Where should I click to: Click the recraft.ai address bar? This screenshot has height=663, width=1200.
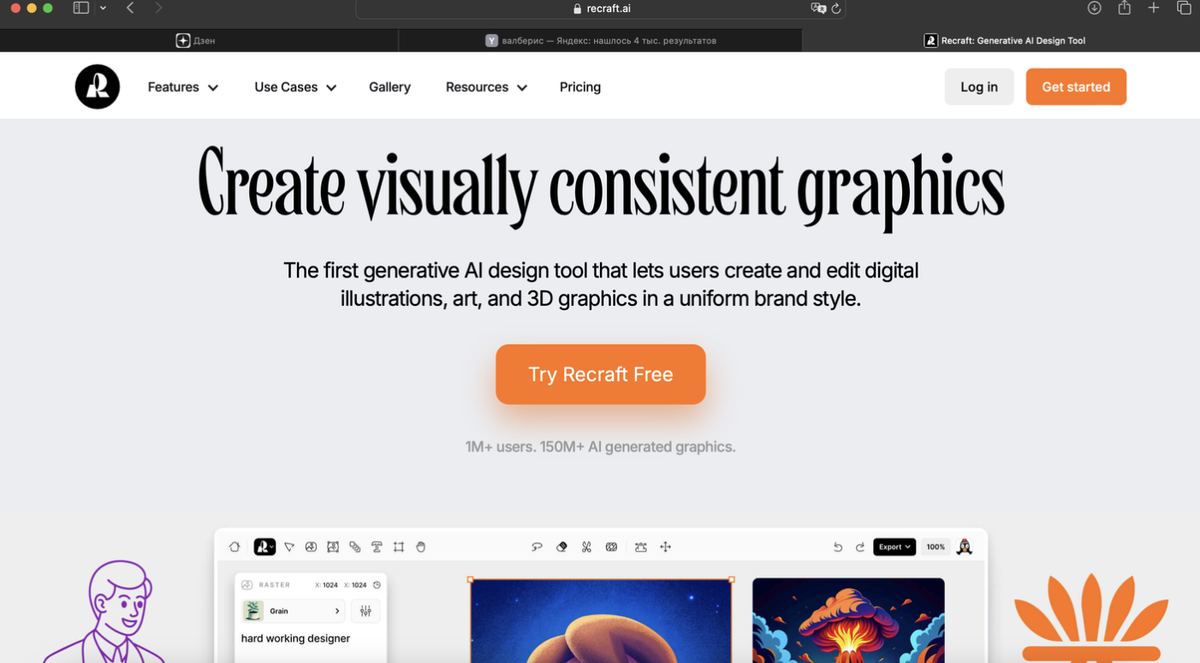point(601,8)
